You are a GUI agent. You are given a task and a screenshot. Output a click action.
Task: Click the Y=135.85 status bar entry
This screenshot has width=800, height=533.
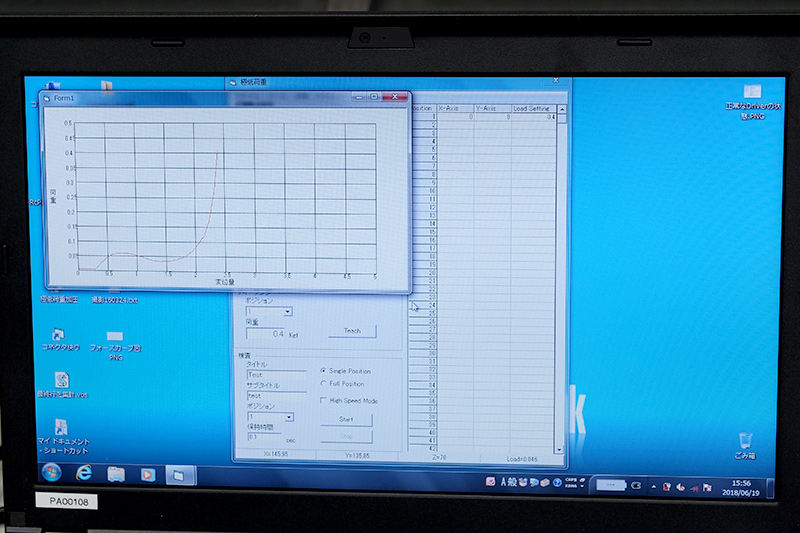click(x=357, y=455)
